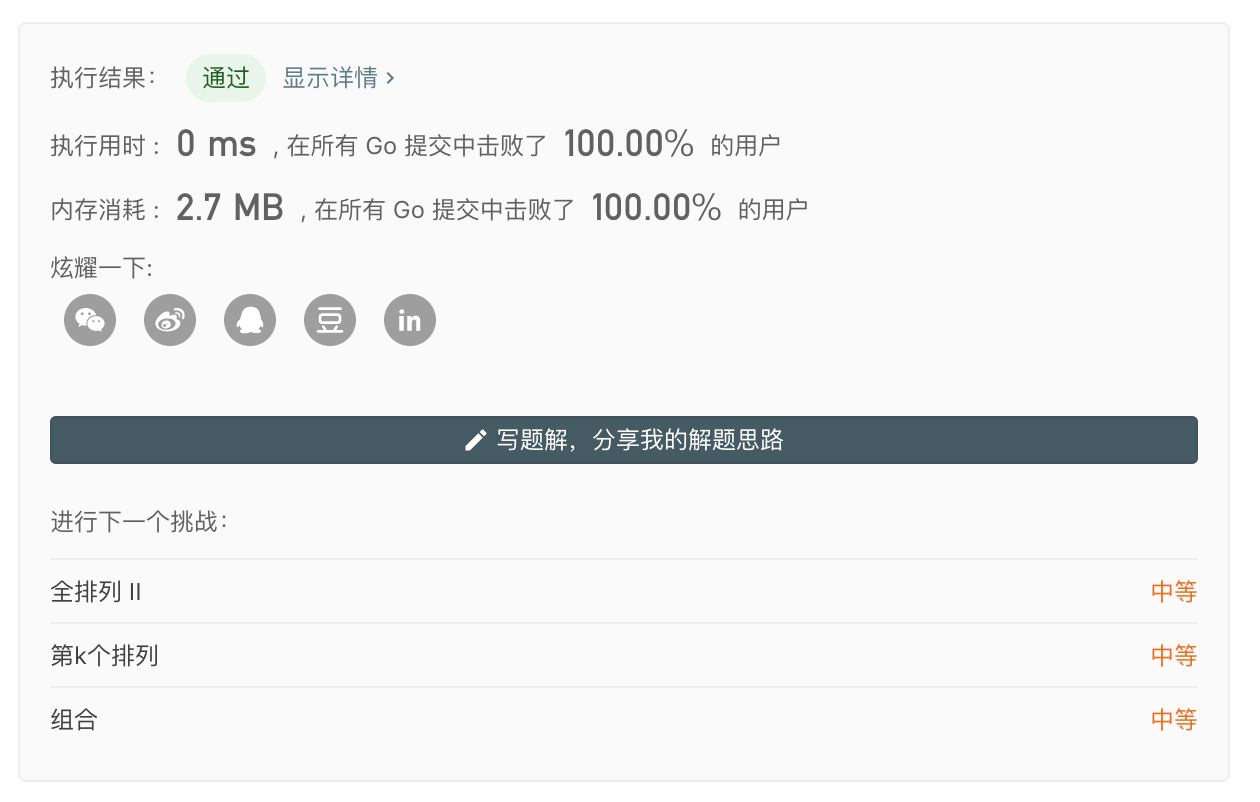
Task: Click the chevron next to 显示详情
Action: click(x=390, y=78)
